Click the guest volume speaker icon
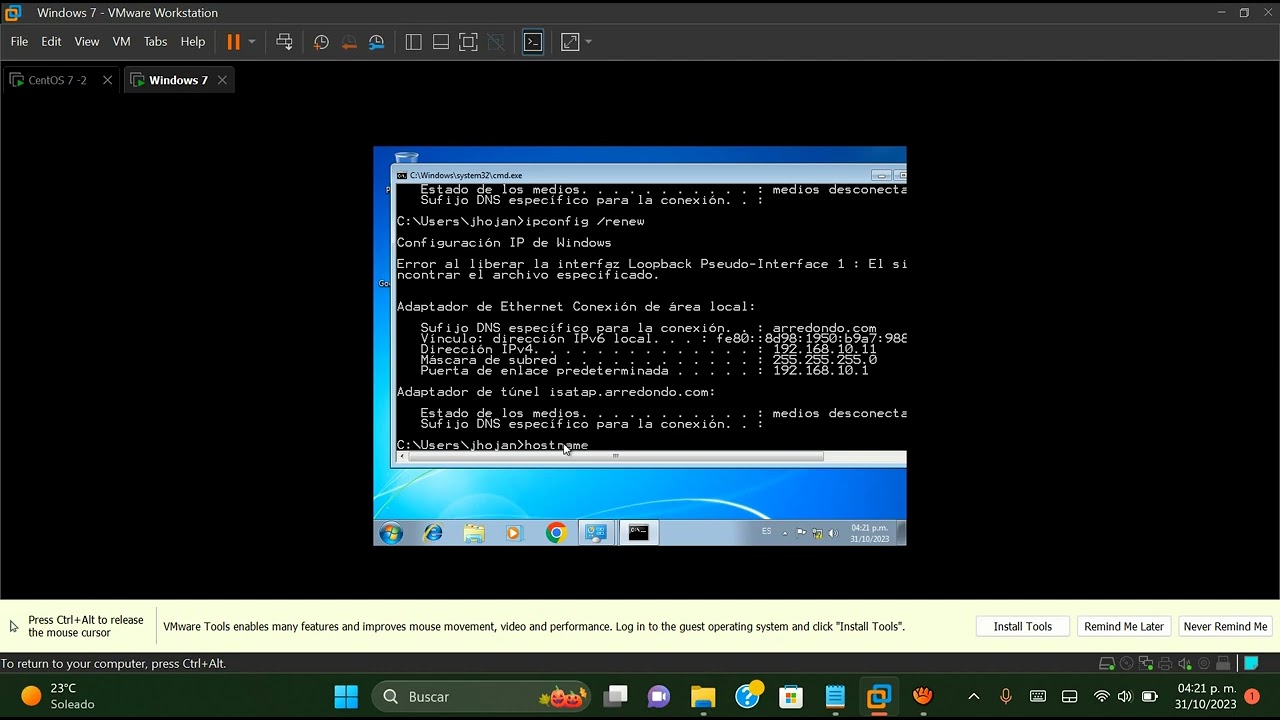Image resolution: width=1280 pixels, height=720 pixels. [833, 534]
